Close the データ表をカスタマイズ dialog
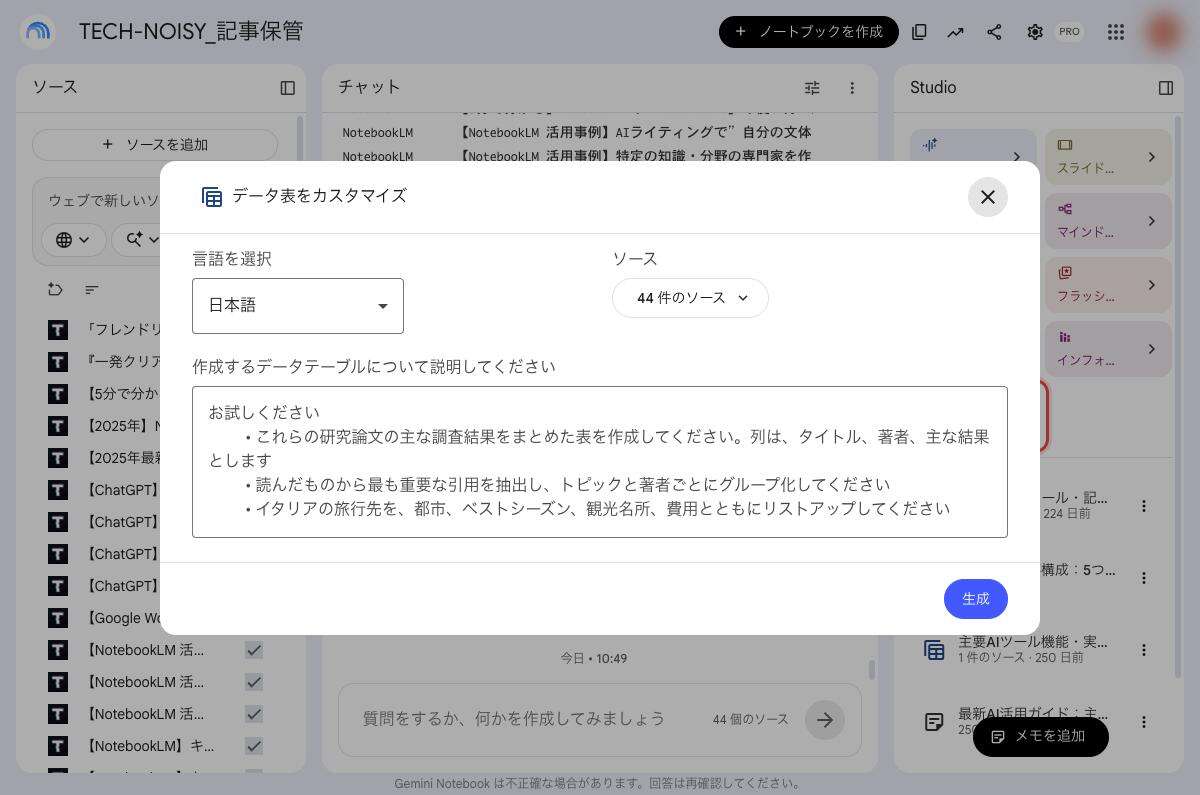This screenshot has width=1200, height=795. click(x=987, y=197)
